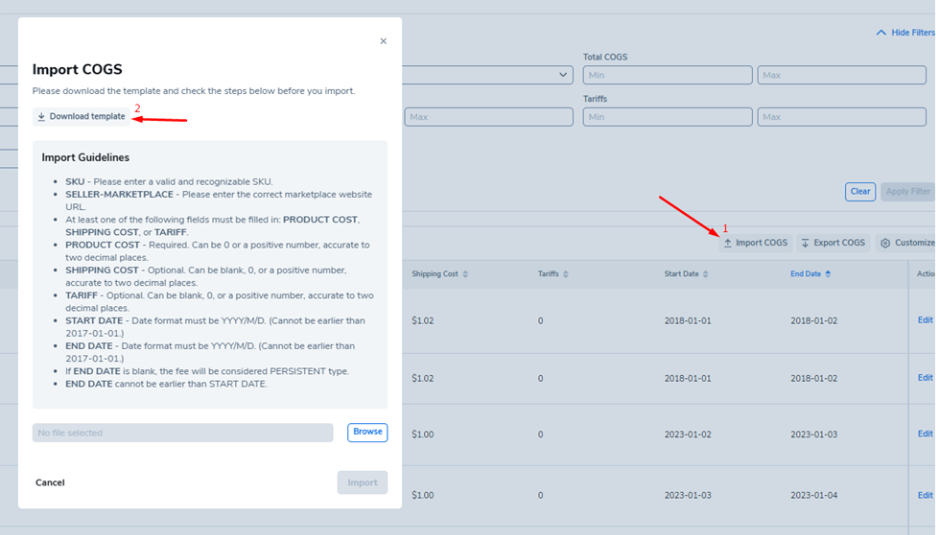Open the dropdown left of Total COGS
Viewport: 936px width, 535px height.
[563, 75]
